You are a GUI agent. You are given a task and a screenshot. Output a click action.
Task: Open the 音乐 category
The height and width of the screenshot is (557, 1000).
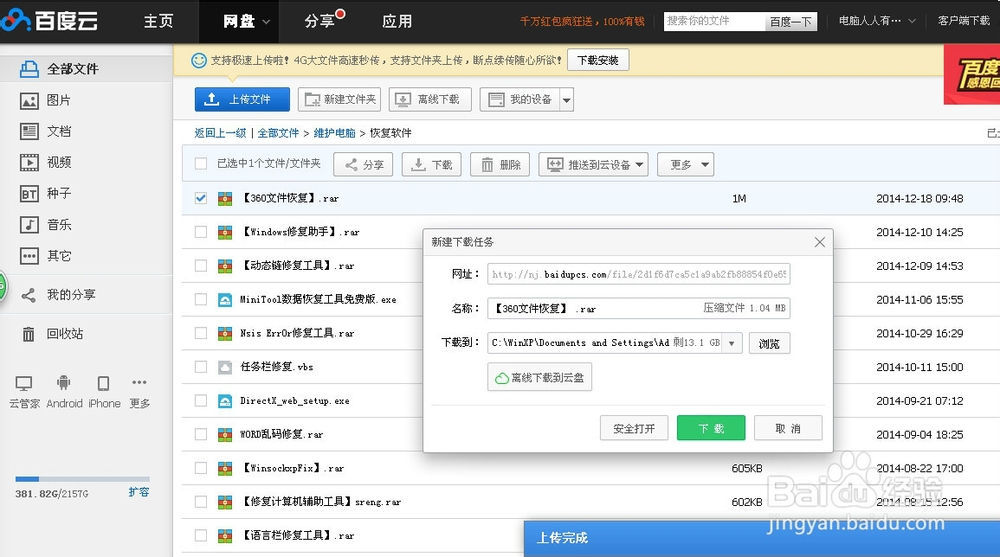46,225
